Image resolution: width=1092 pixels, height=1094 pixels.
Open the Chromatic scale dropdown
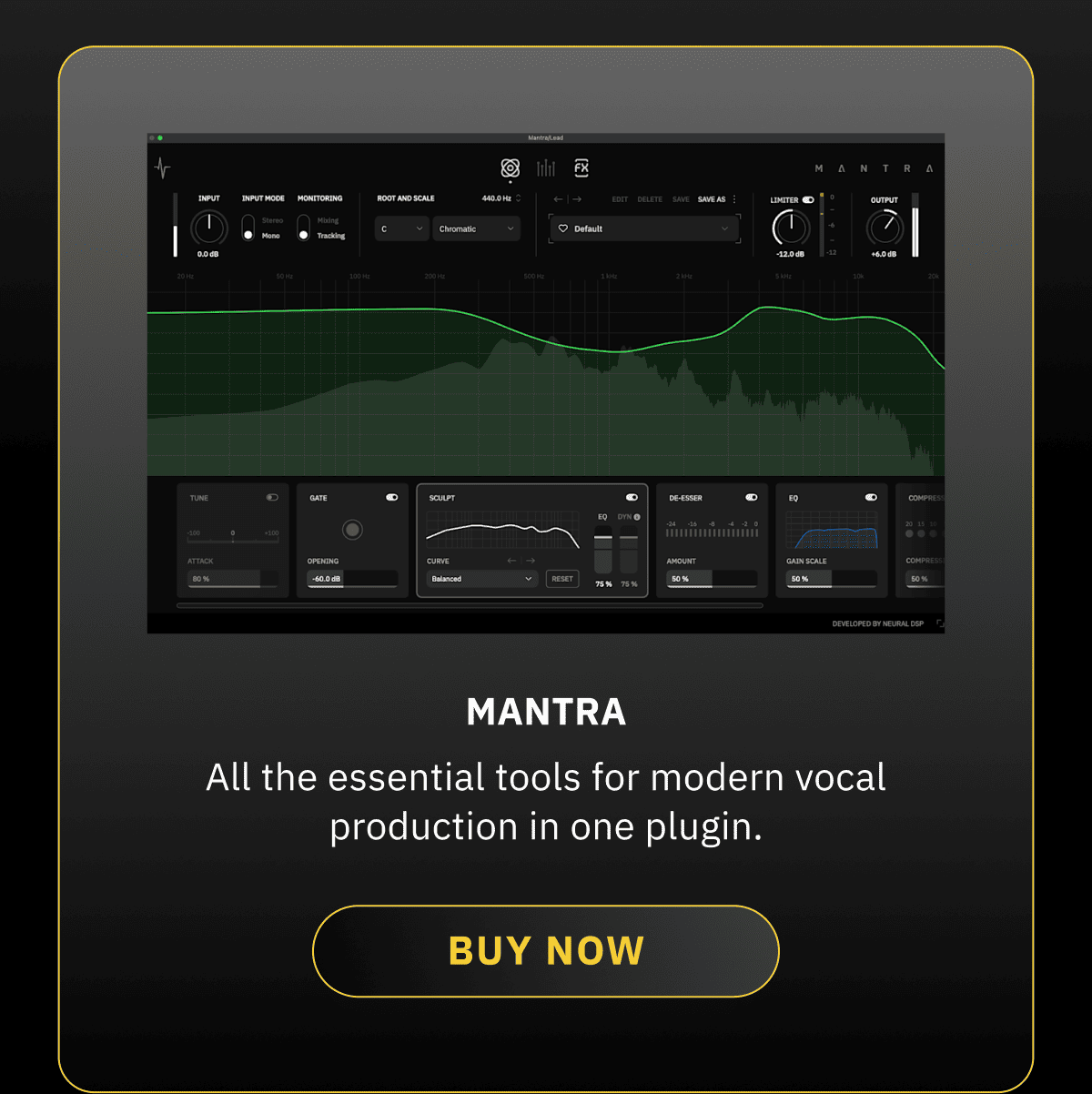pos(476,228)
